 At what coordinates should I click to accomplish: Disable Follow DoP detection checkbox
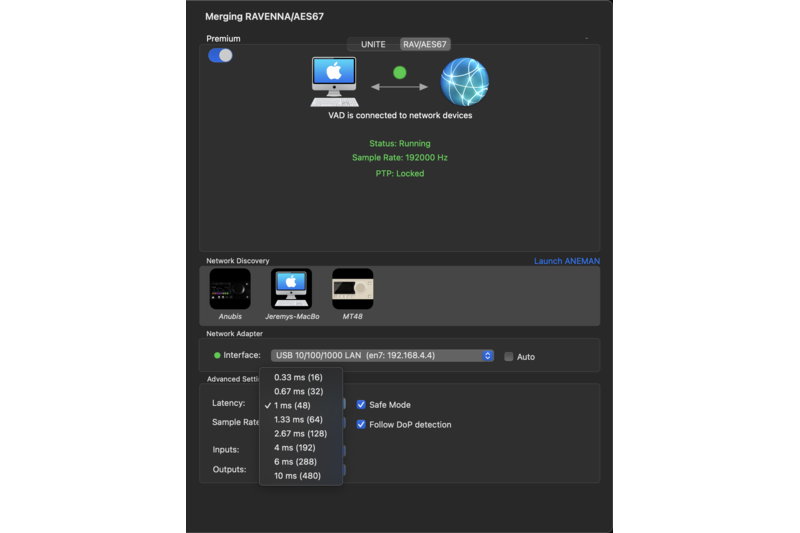(x=361, y=424)
